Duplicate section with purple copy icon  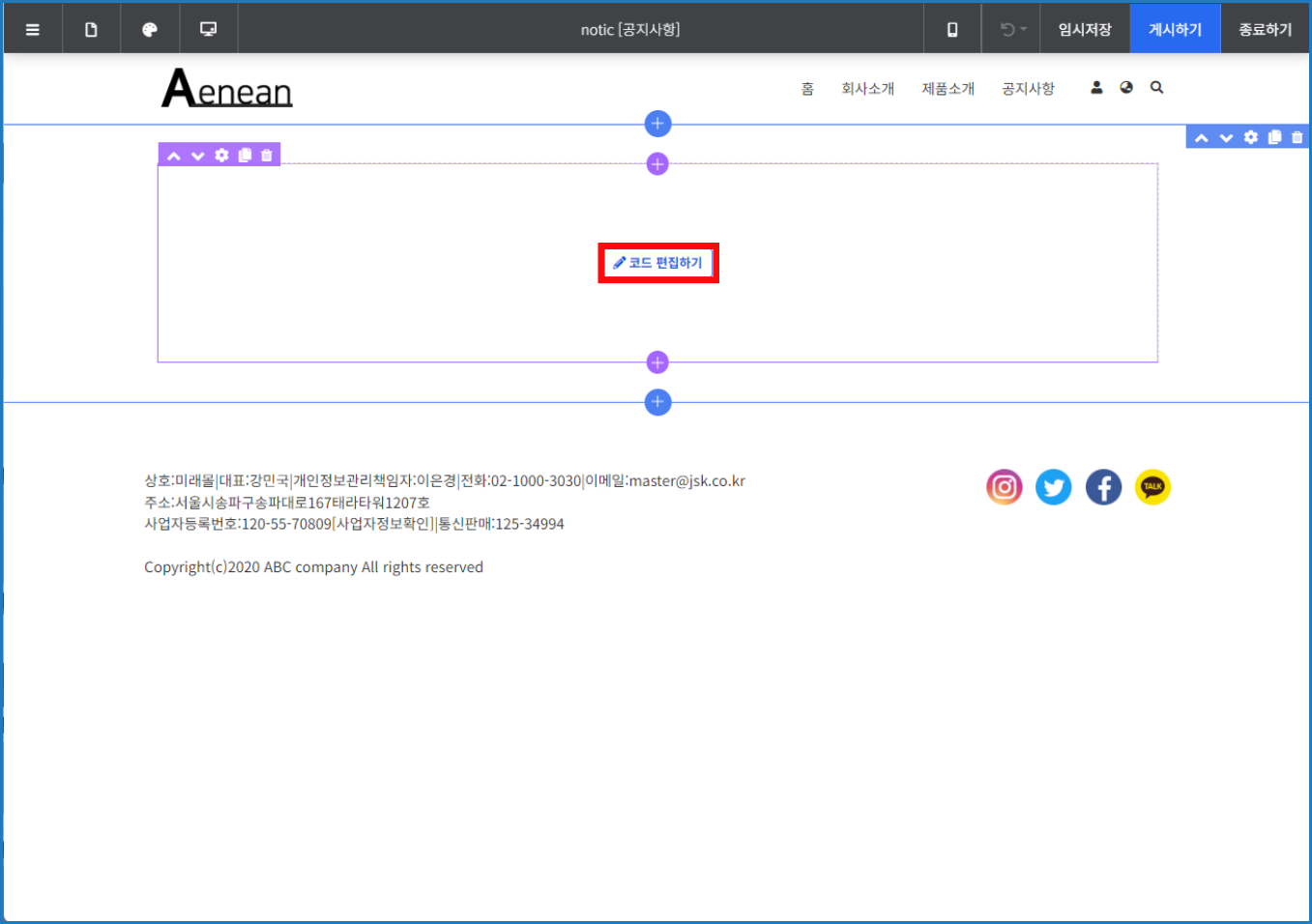(x=246, y=155)
